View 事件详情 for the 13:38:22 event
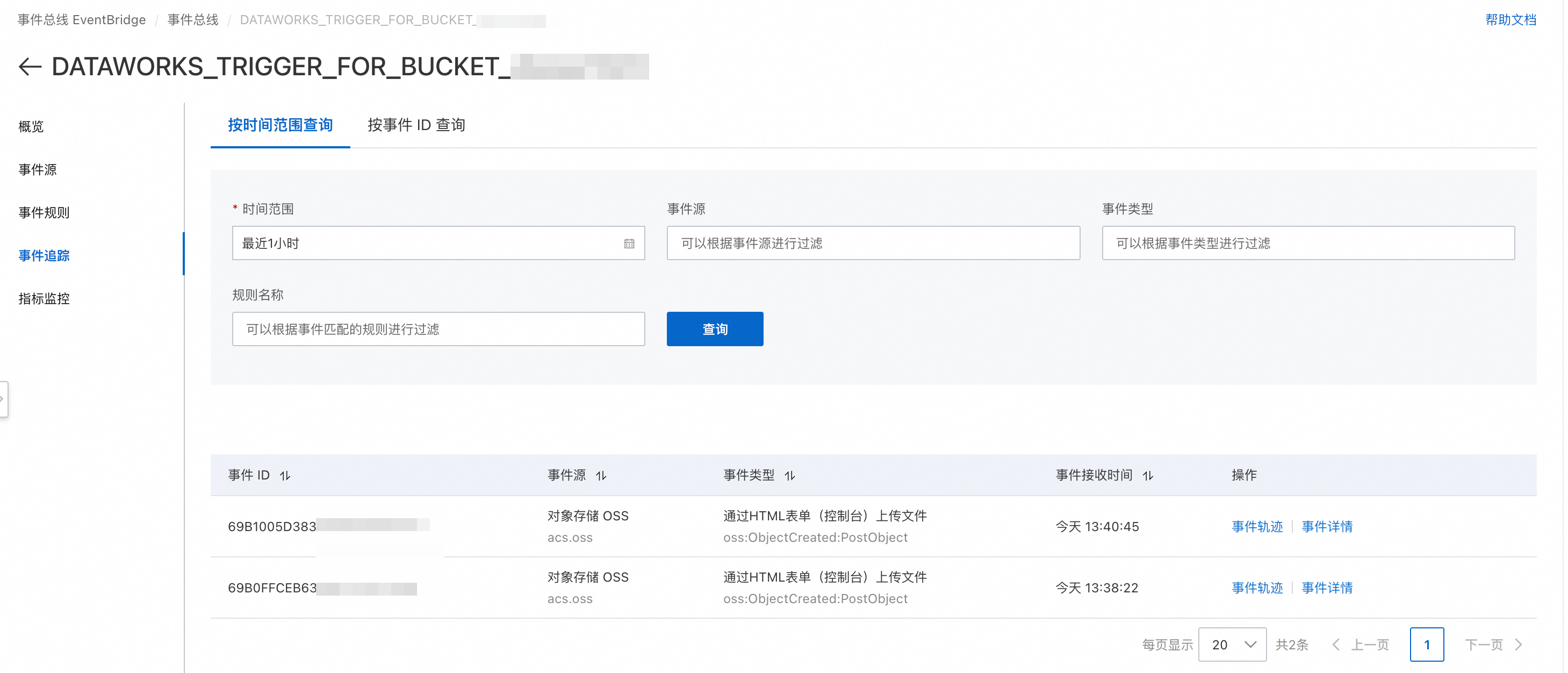The width and height of the screenshot is (1568, 673). (x=1326, y=588)
